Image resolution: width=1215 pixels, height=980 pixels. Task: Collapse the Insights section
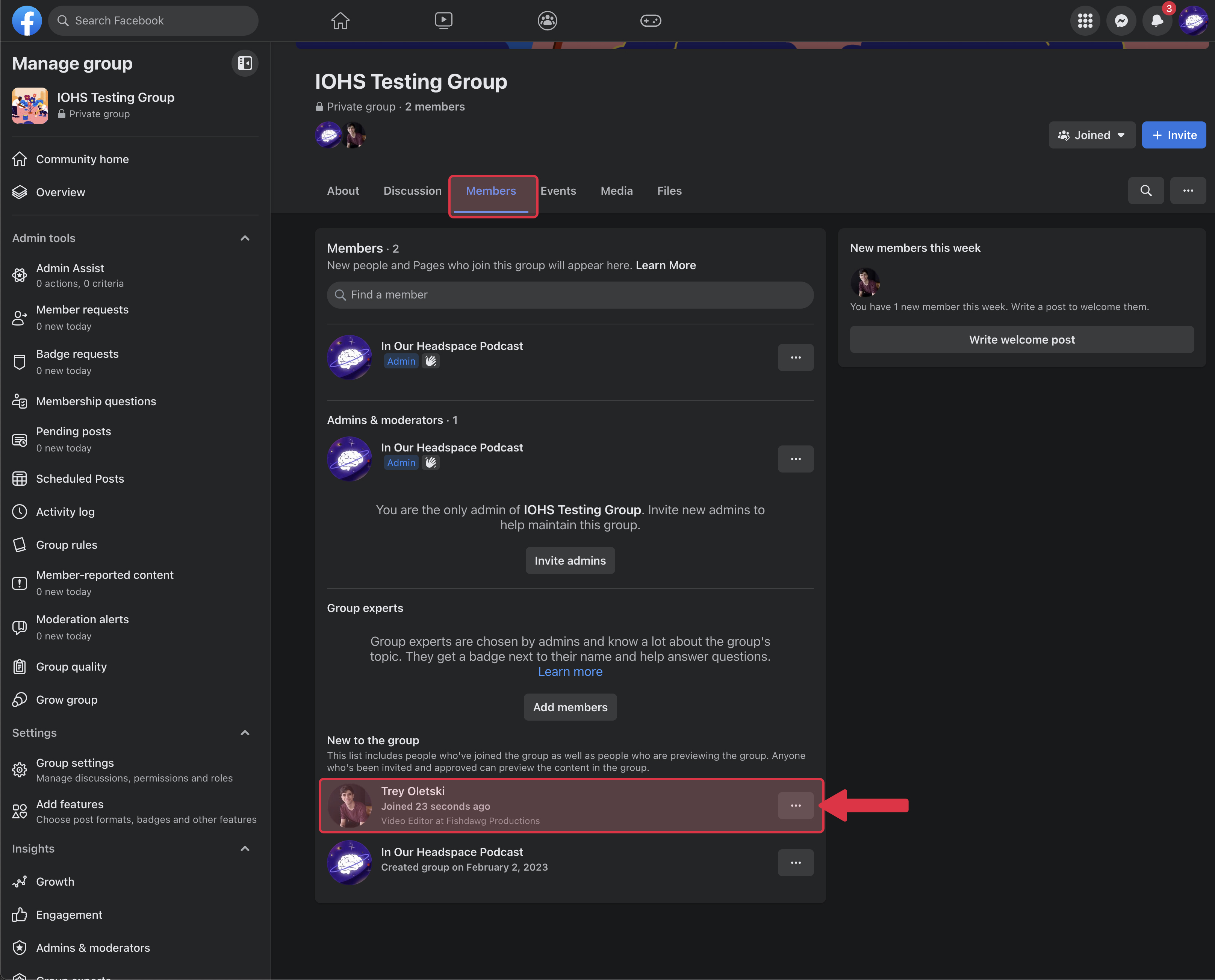pos(245,848)
